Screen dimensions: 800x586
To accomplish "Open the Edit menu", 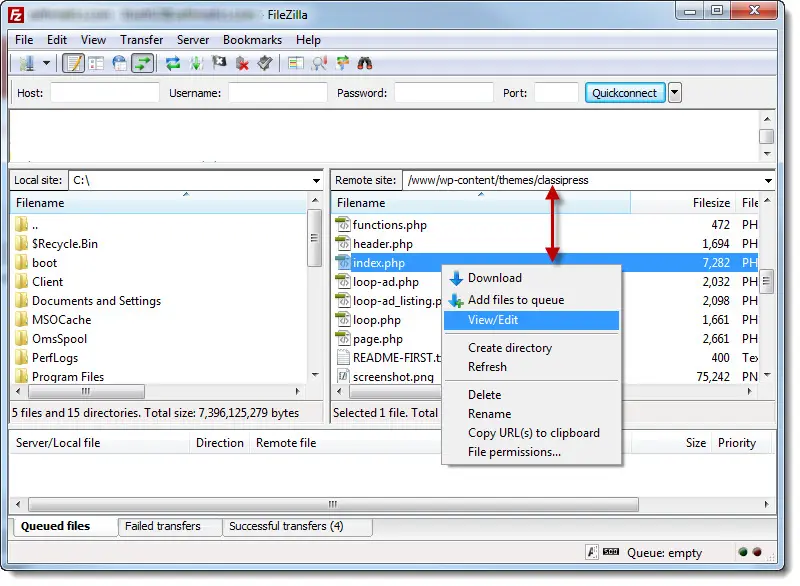I will 57,40.
